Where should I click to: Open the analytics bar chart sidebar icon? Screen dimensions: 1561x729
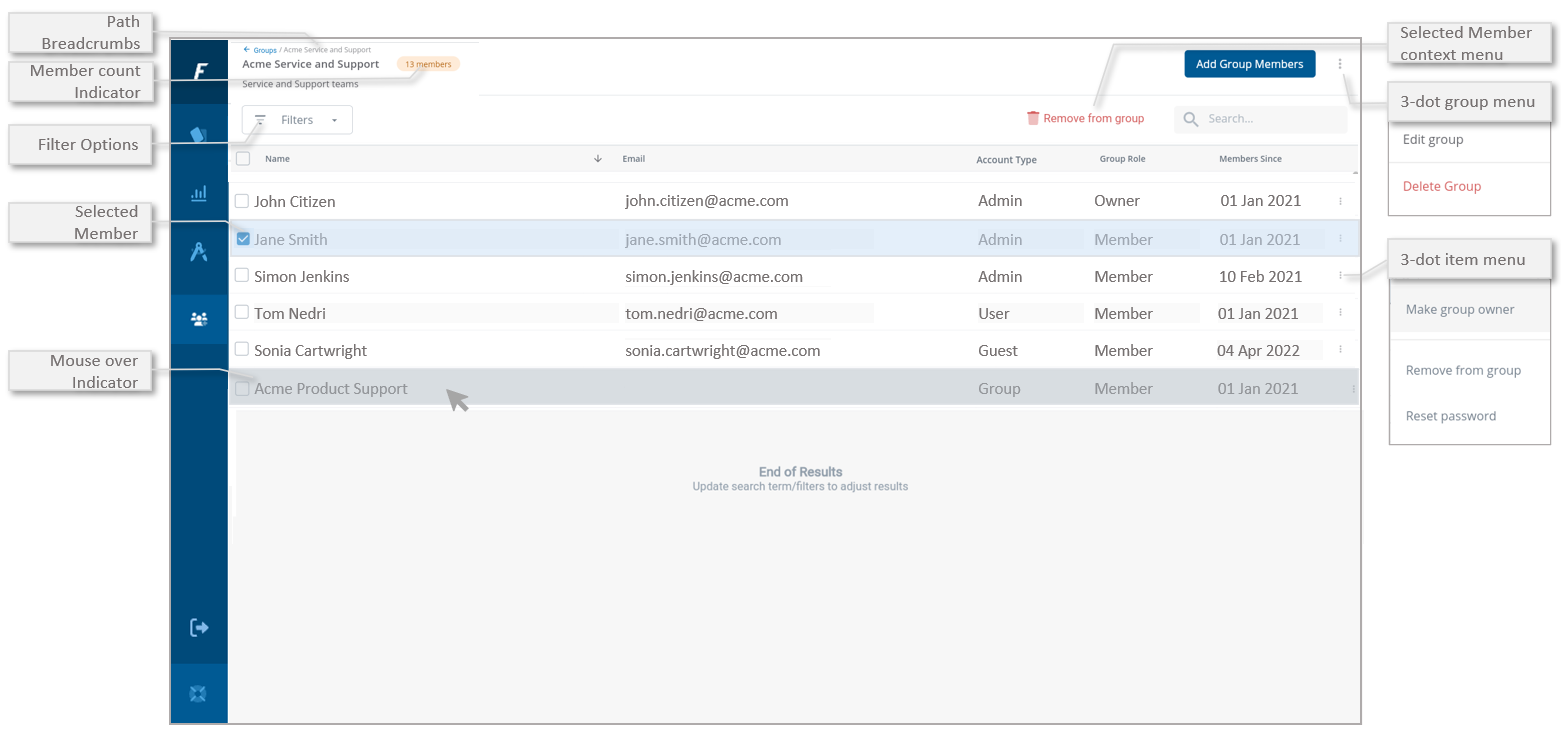(199, 193)
